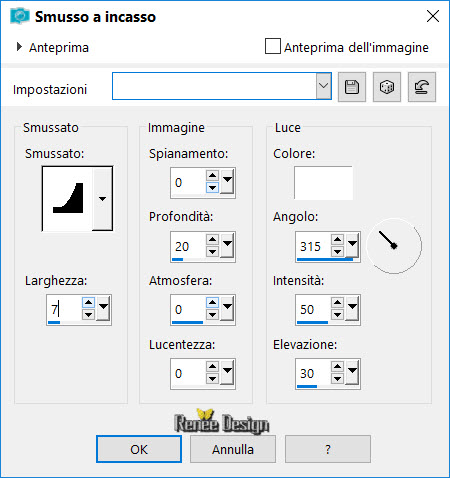
Task: Click into the Atmosfera value field
Action: [x=188, y=310]
